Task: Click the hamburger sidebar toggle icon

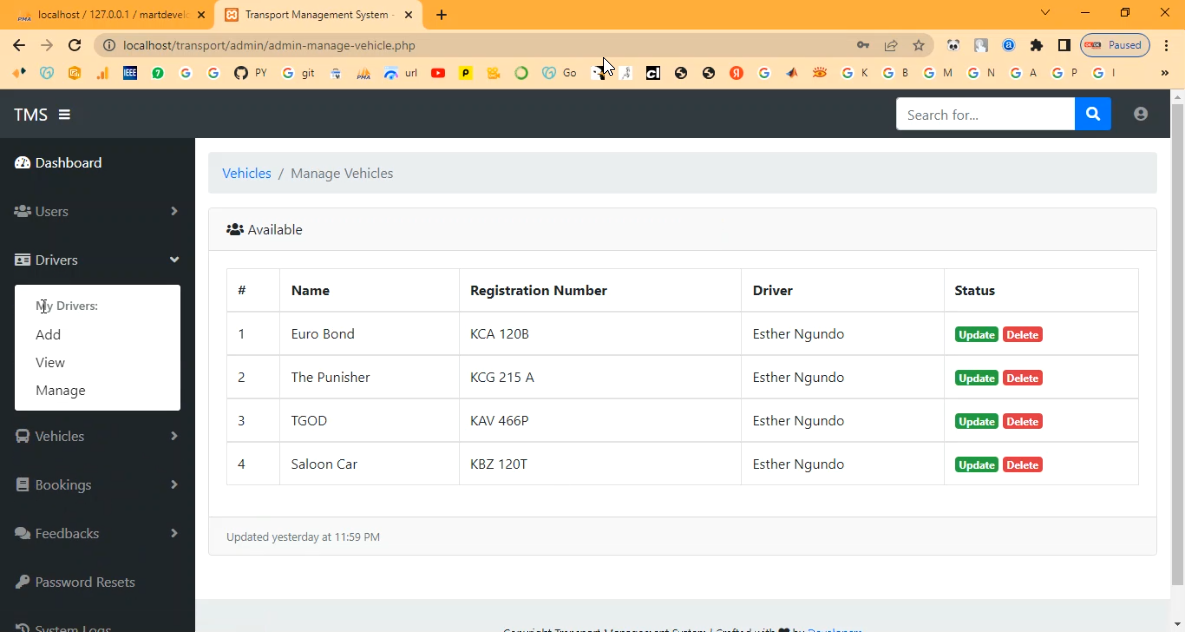Action: click(x=64, y=115)
